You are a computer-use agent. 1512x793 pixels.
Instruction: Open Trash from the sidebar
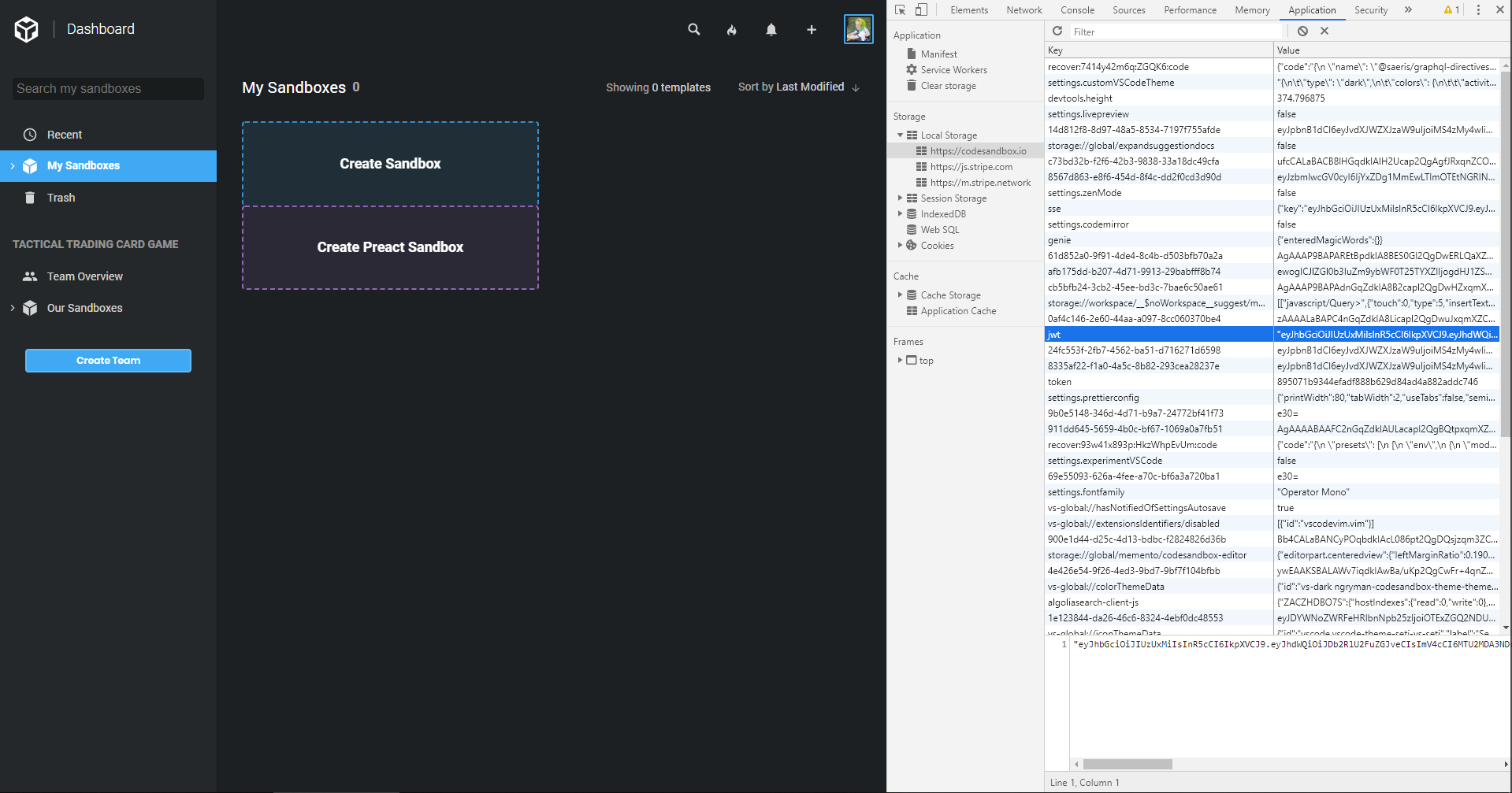tap(62, 197)
